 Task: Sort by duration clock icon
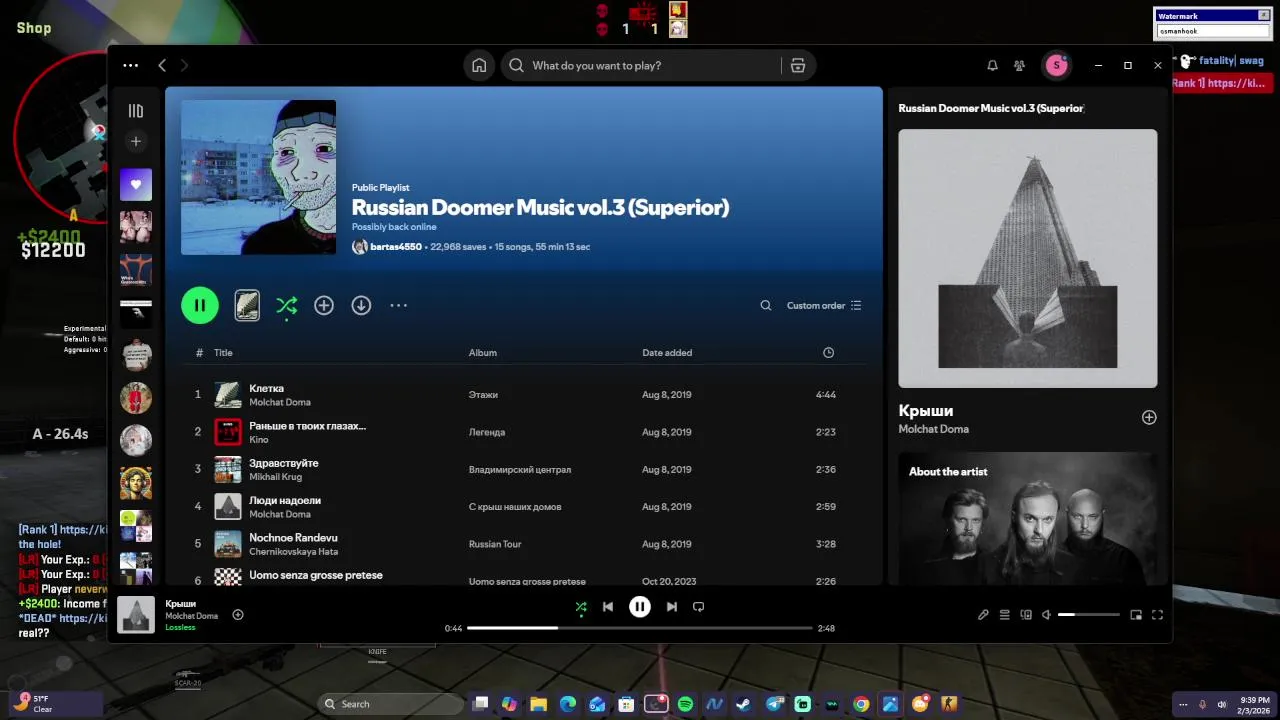(828, 352)
